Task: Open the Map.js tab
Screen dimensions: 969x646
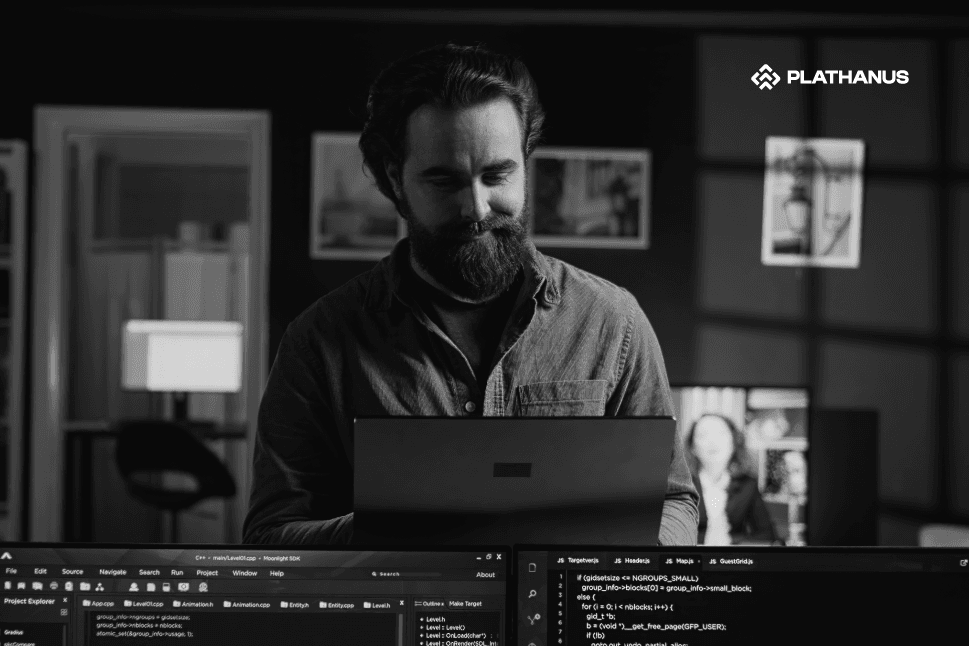Action: pyautogui.click(x=679, y=561)
